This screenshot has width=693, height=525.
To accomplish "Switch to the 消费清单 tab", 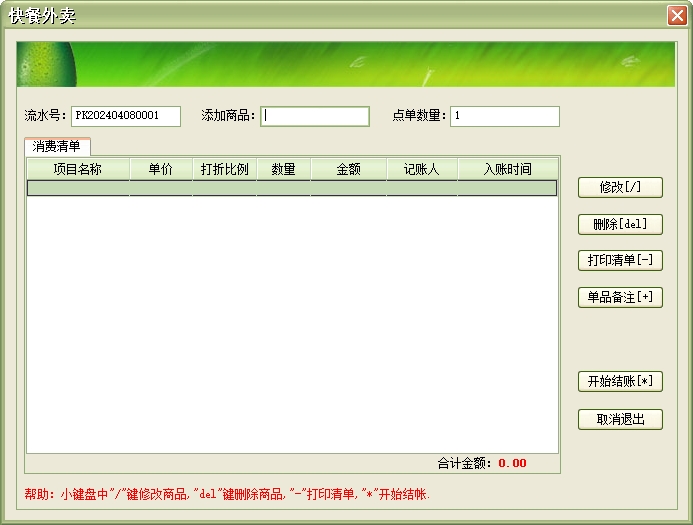I will click(x=56, y=146).
